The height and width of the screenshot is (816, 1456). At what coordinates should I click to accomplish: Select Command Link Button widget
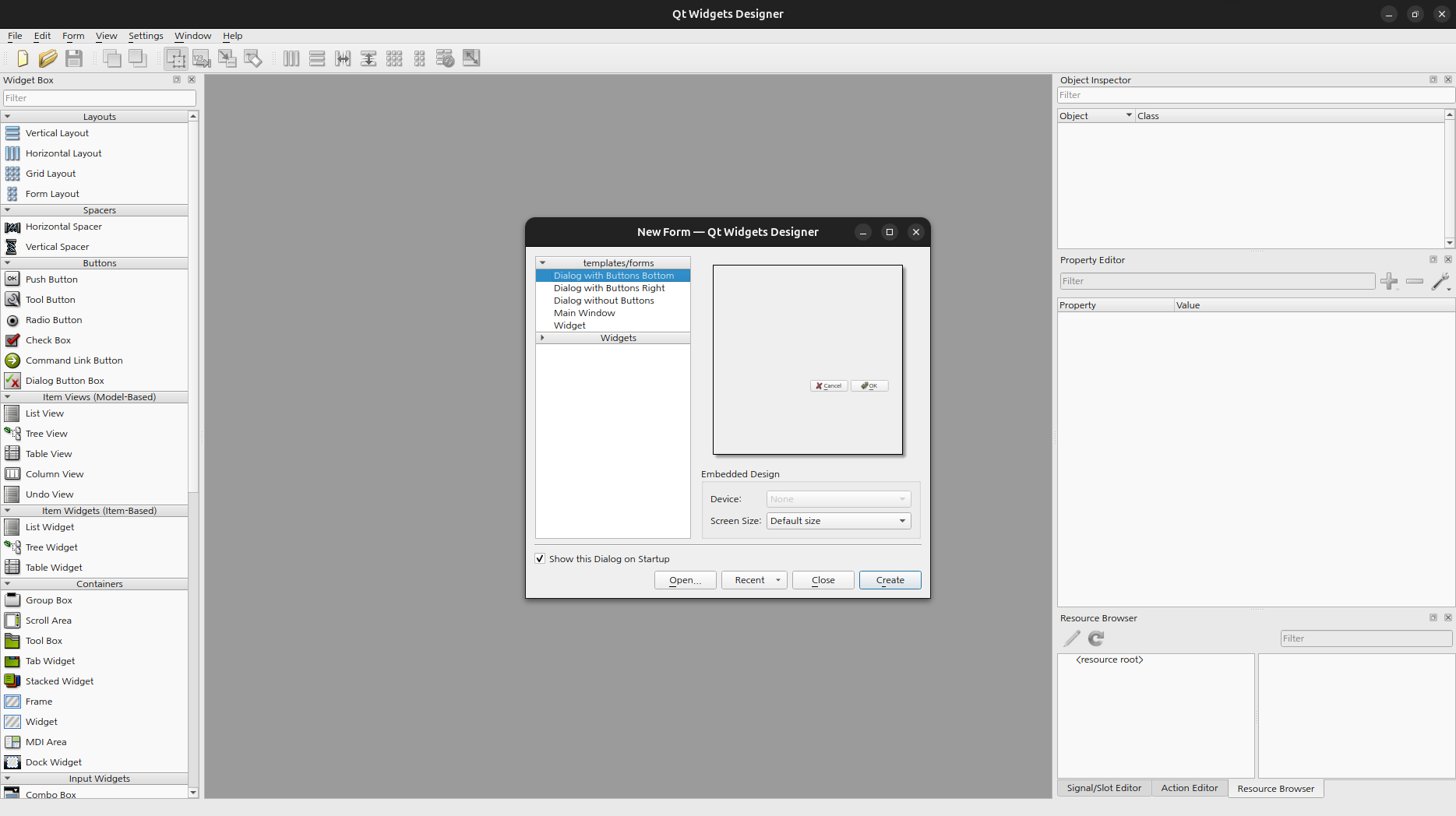point(74,361)
